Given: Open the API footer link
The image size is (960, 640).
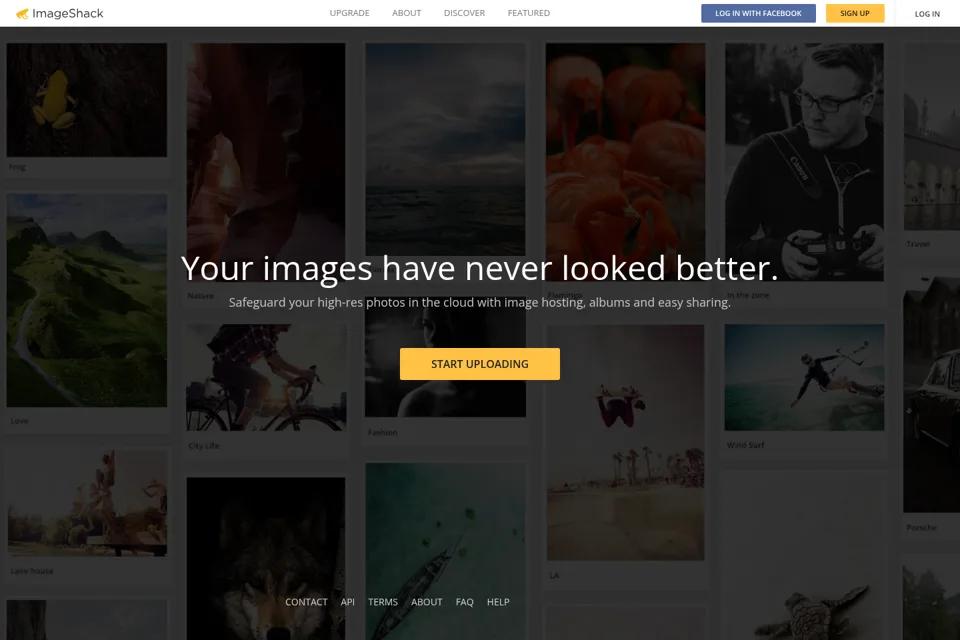Looking at the screenshot, I should pyautogui.click(x=348, y=602).
